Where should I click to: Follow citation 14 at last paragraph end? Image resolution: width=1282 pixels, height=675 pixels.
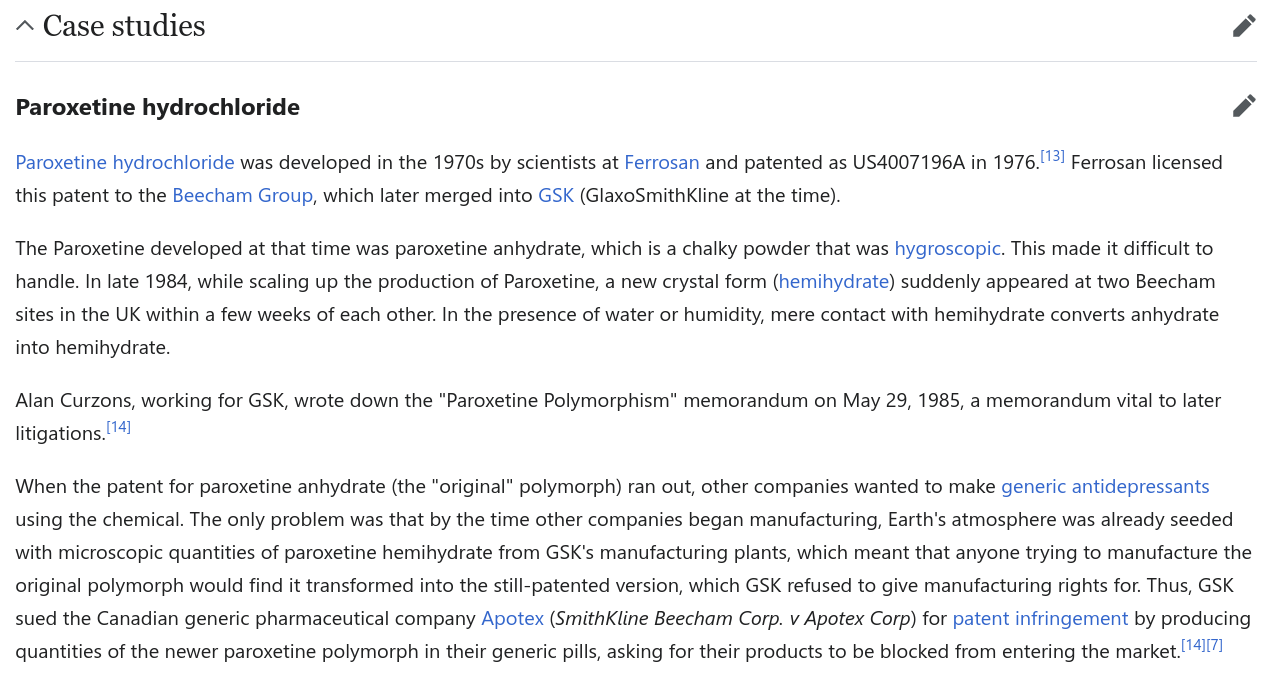1194,645
